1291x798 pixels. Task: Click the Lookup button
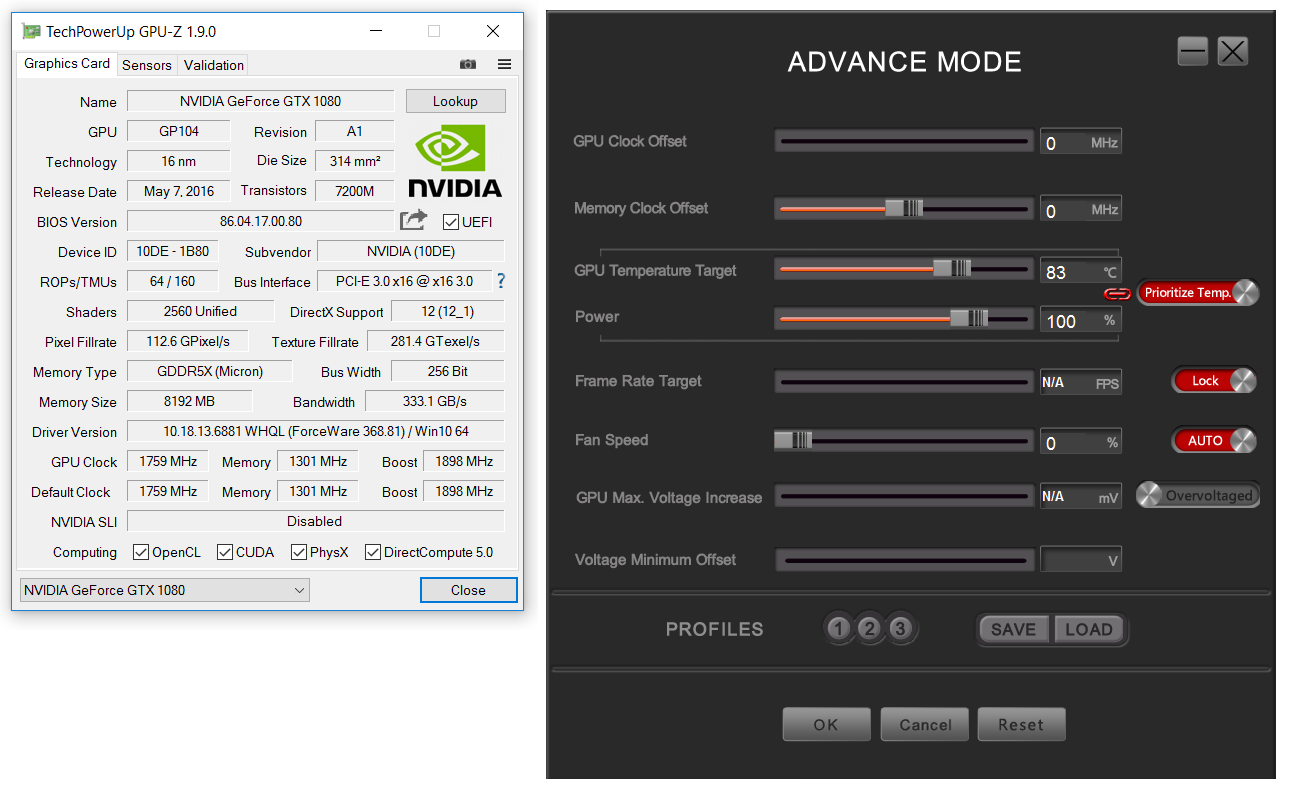point(455,101)
